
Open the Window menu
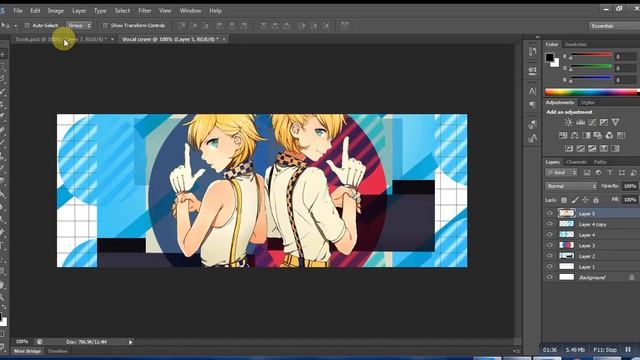pyautogui.click(x=190, y=11)
